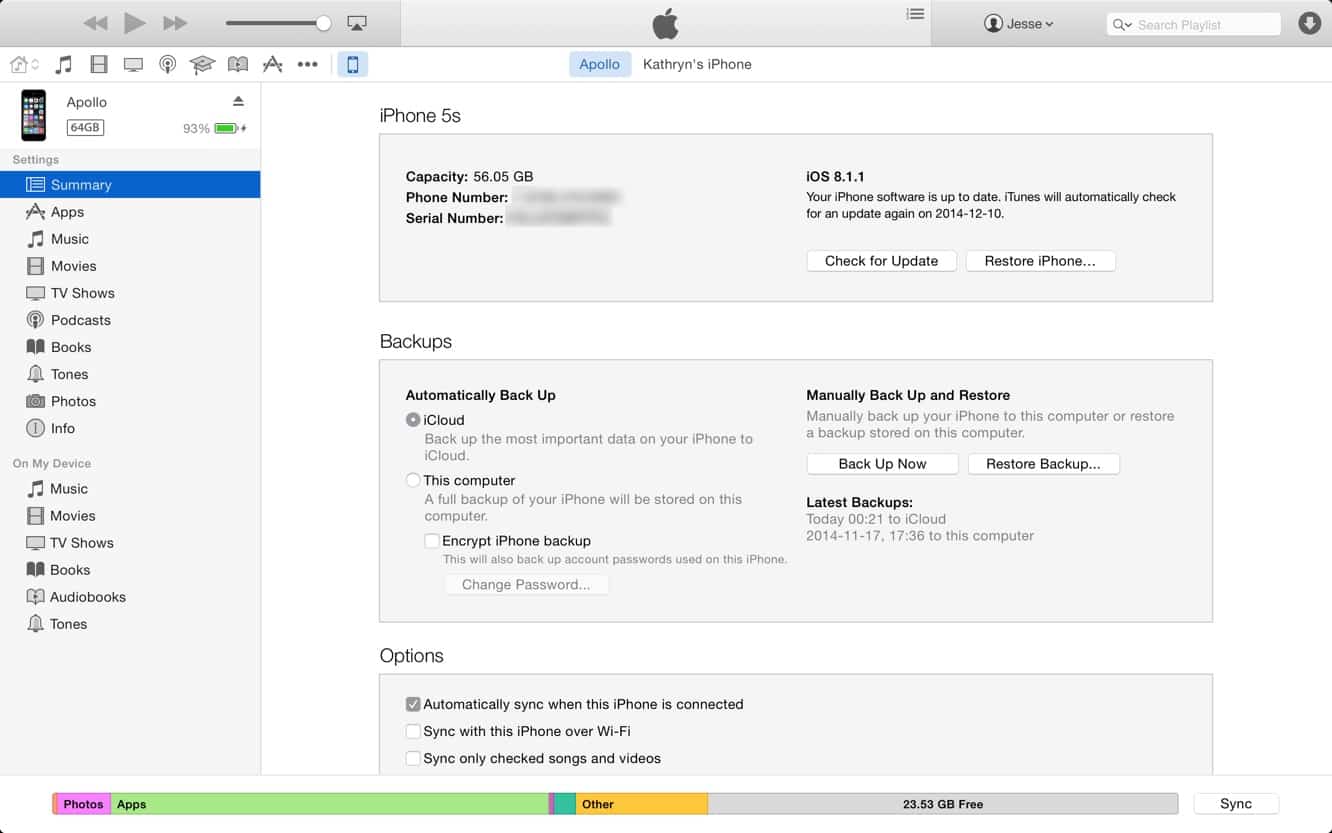1332x833 pixels.
Task: Click the Apollo iPhone thumbnail
Action: (x=33, y=115)
